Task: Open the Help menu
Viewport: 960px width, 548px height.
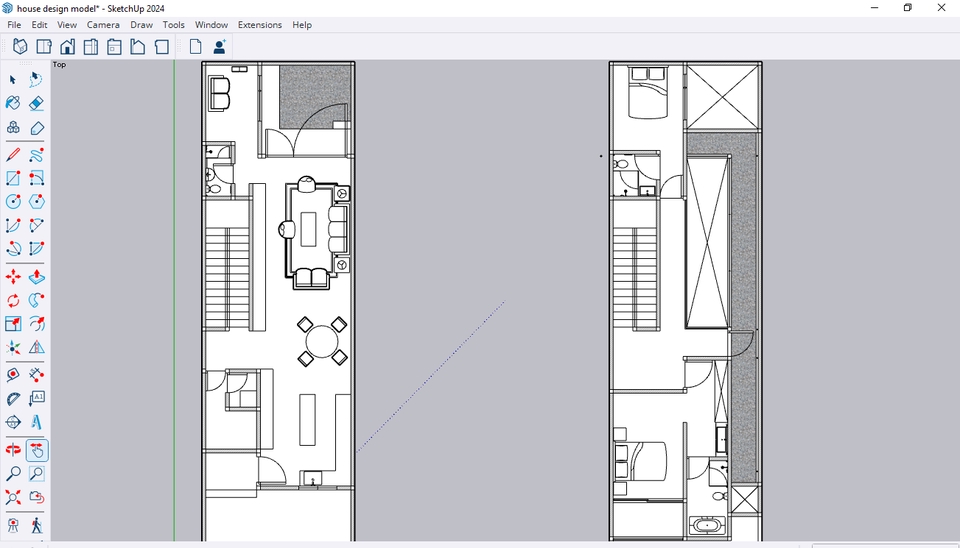Action: (x=302, y=24)
